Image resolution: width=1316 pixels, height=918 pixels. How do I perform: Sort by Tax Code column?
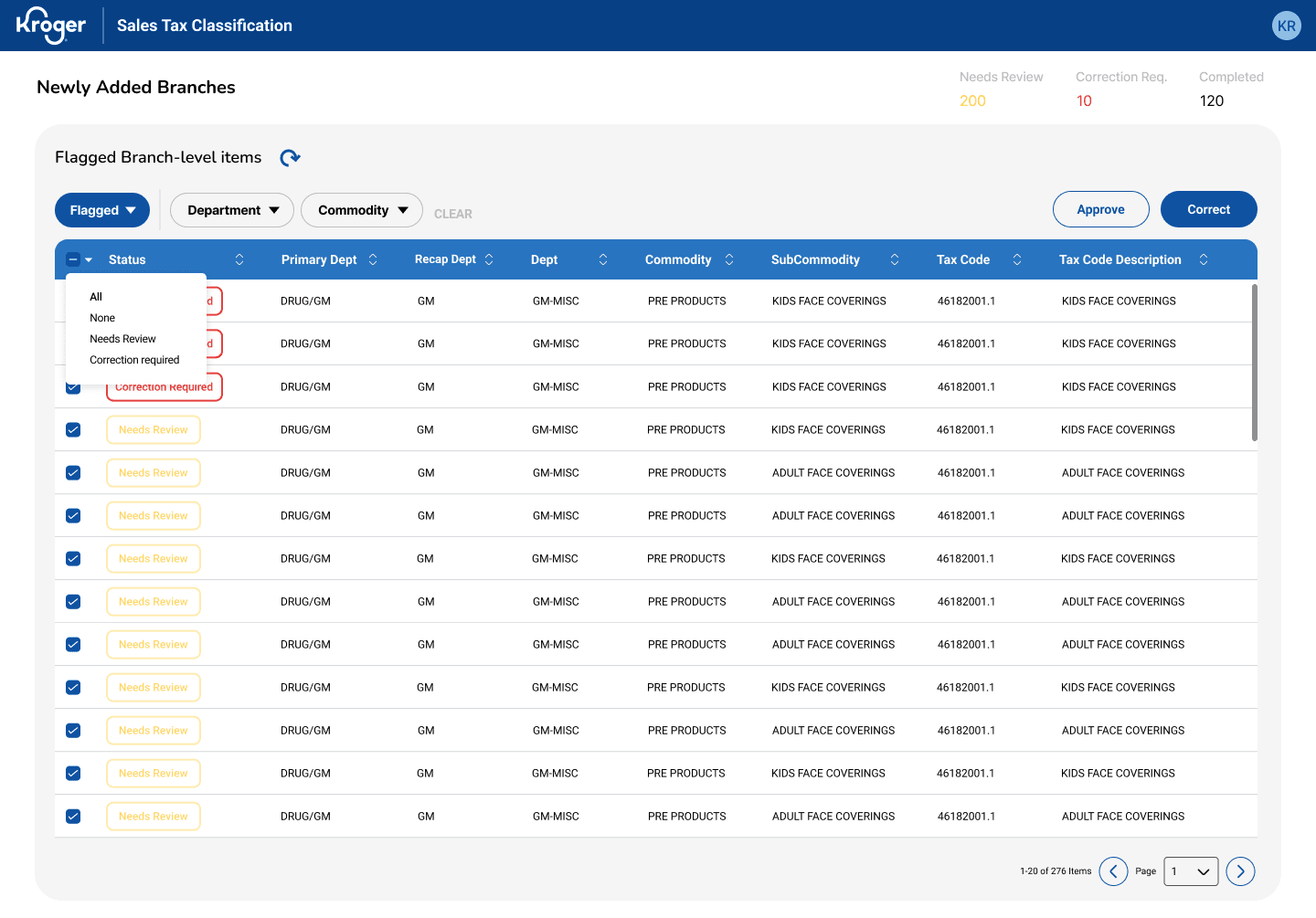1017,259
